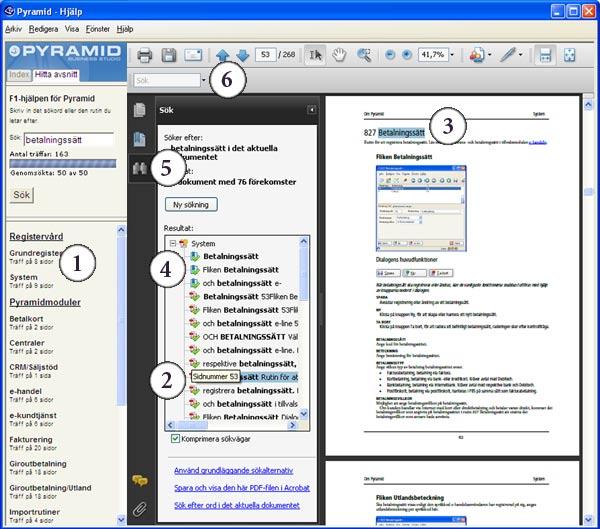Go to previous page with up arrow
The height and width of the screenshot is (529, 600).
tap(223, 56)
